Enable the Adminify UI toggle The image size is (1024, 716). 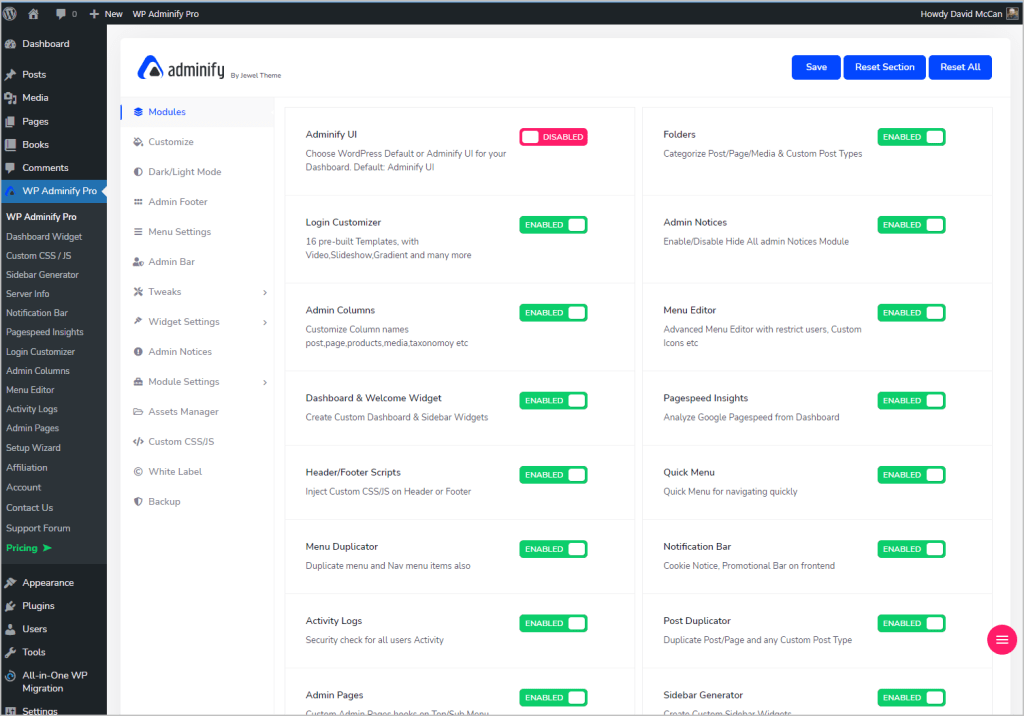pos(553,137)
